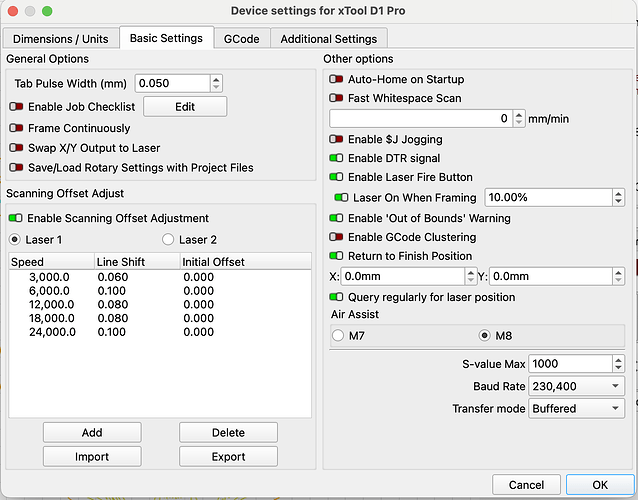The height and width of the screenshot is (500, 638).
Task: Click Initial Offset column header
Action: point(246,262)
